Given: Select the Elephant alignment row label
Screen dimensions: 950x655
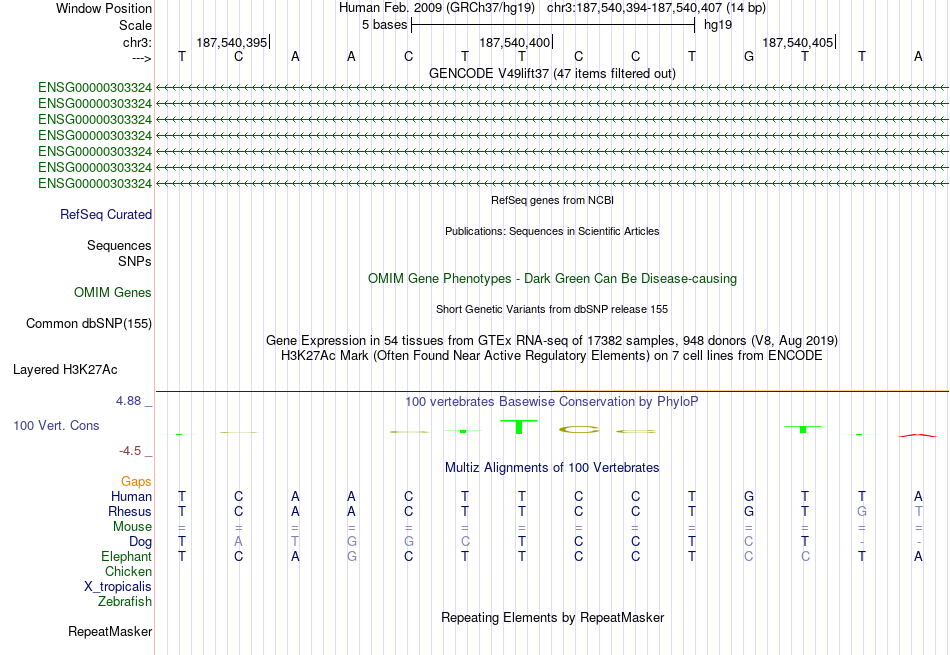Looking at the screenshot, I should tap(126, 557).
